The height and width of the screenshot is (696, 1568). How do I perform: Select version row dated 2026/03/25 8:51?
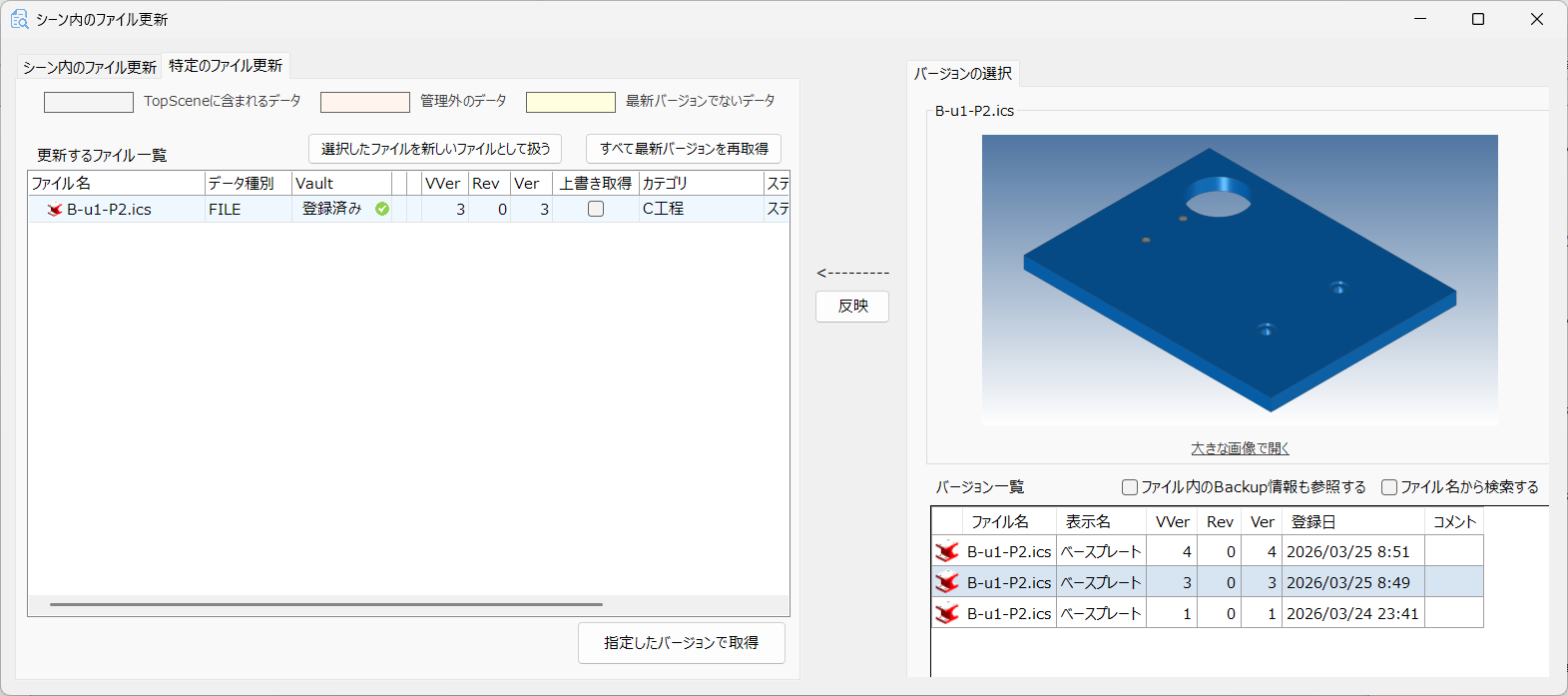pos(1208,551)
